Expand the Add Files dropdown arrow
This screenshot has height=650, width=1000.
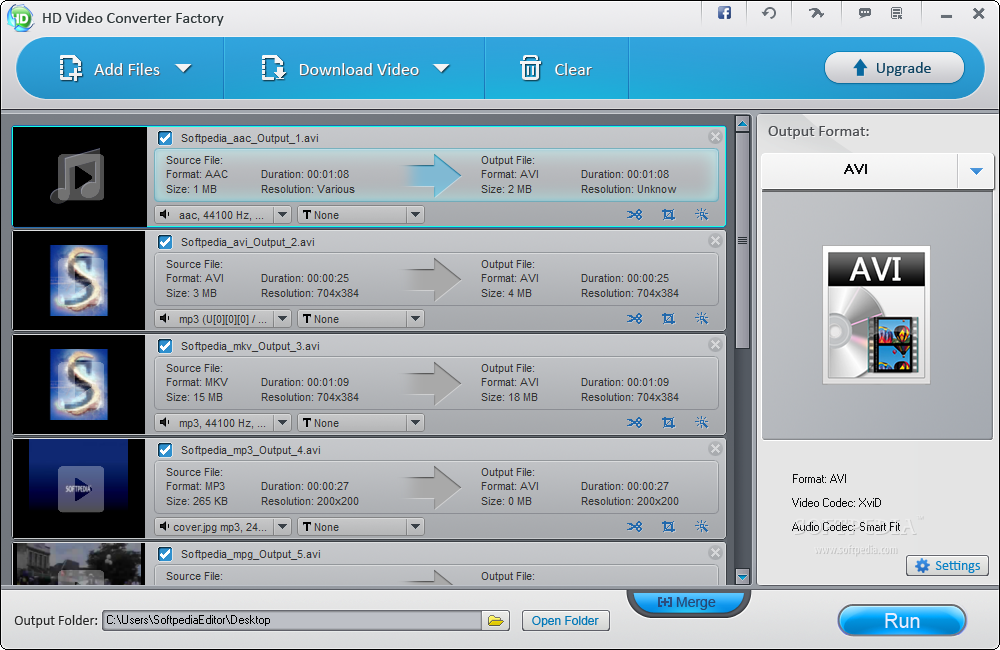(183, 68)
